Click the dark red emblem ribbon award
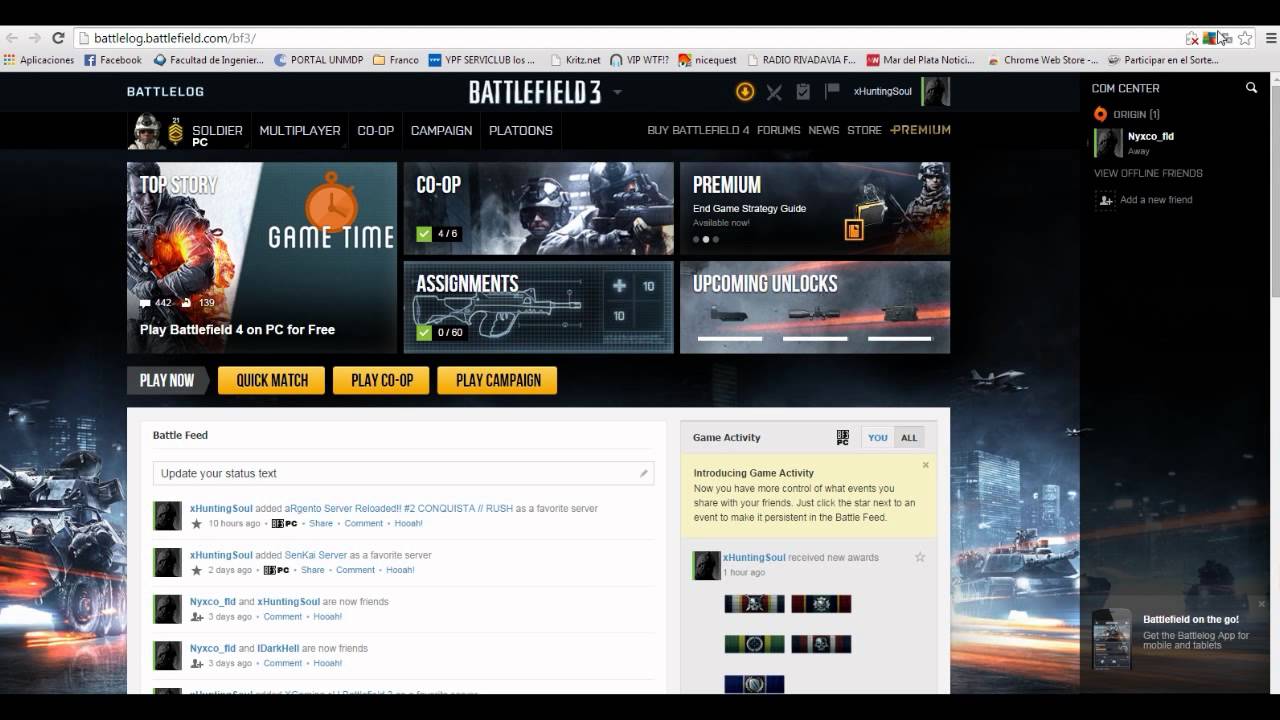The image size is (1280, 720). [x=821, y=604]
